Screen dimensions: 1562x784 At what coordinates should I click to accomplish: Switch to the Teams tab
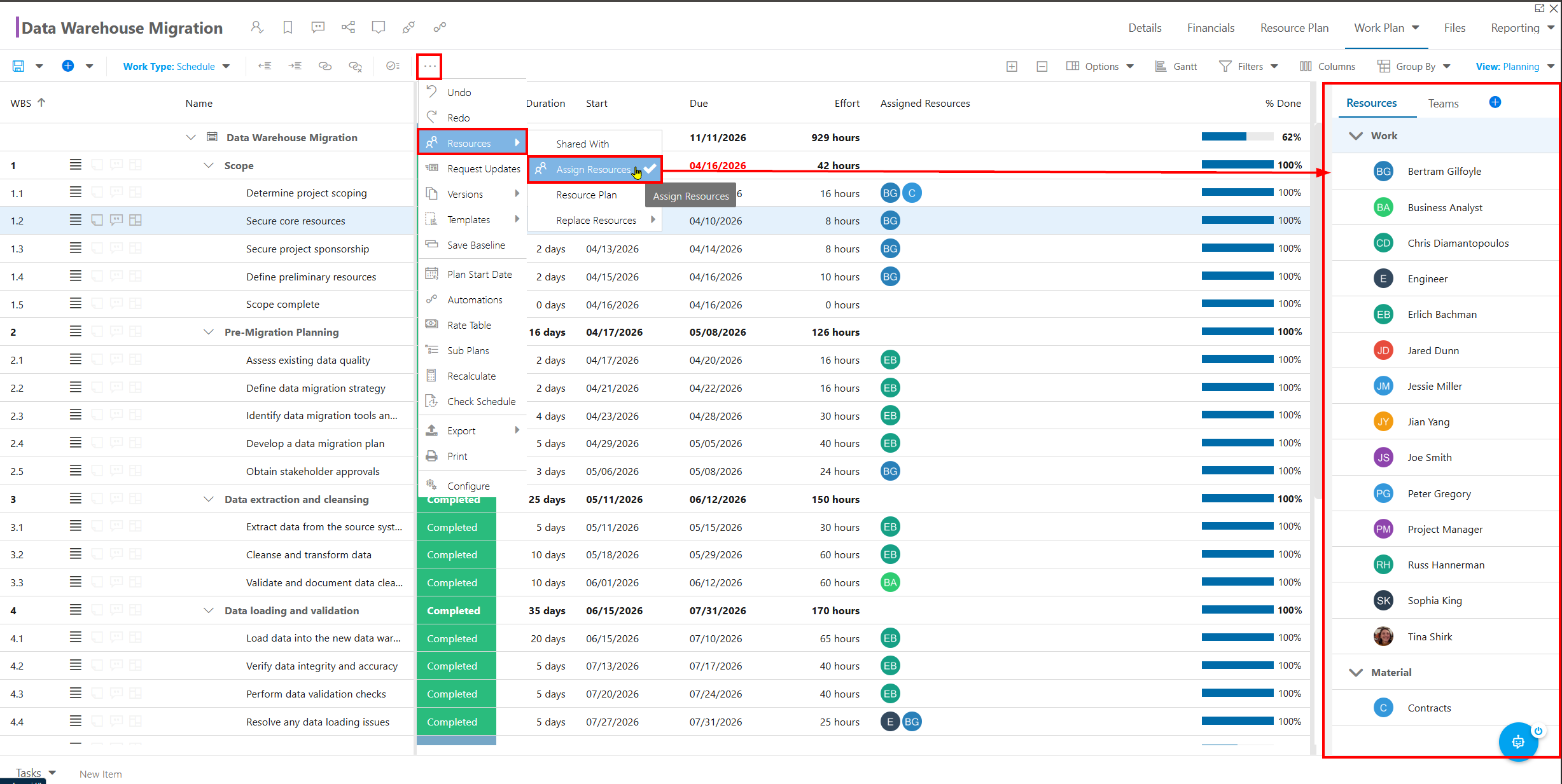coord(1443,103)
